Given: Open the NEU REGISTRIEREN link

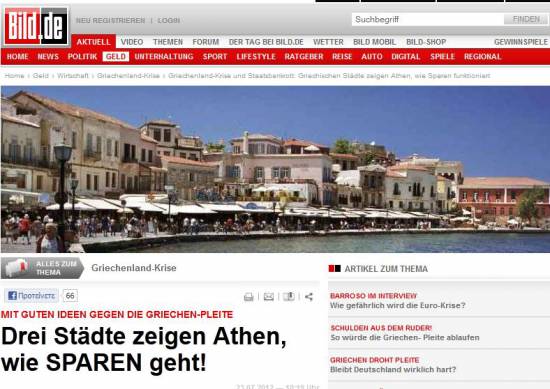Looking at the screenshot, I should (110, 20).
